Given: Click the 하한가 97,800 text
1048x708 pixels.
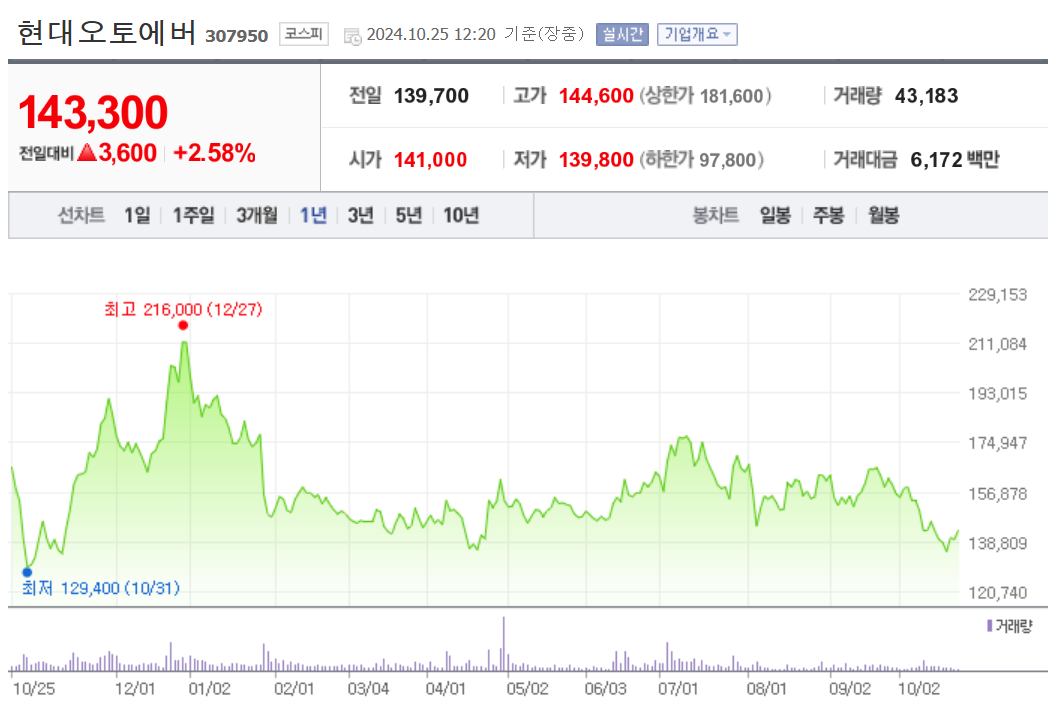Looking at the screenshot, I should pyautogui.click(x=702, y=160).
